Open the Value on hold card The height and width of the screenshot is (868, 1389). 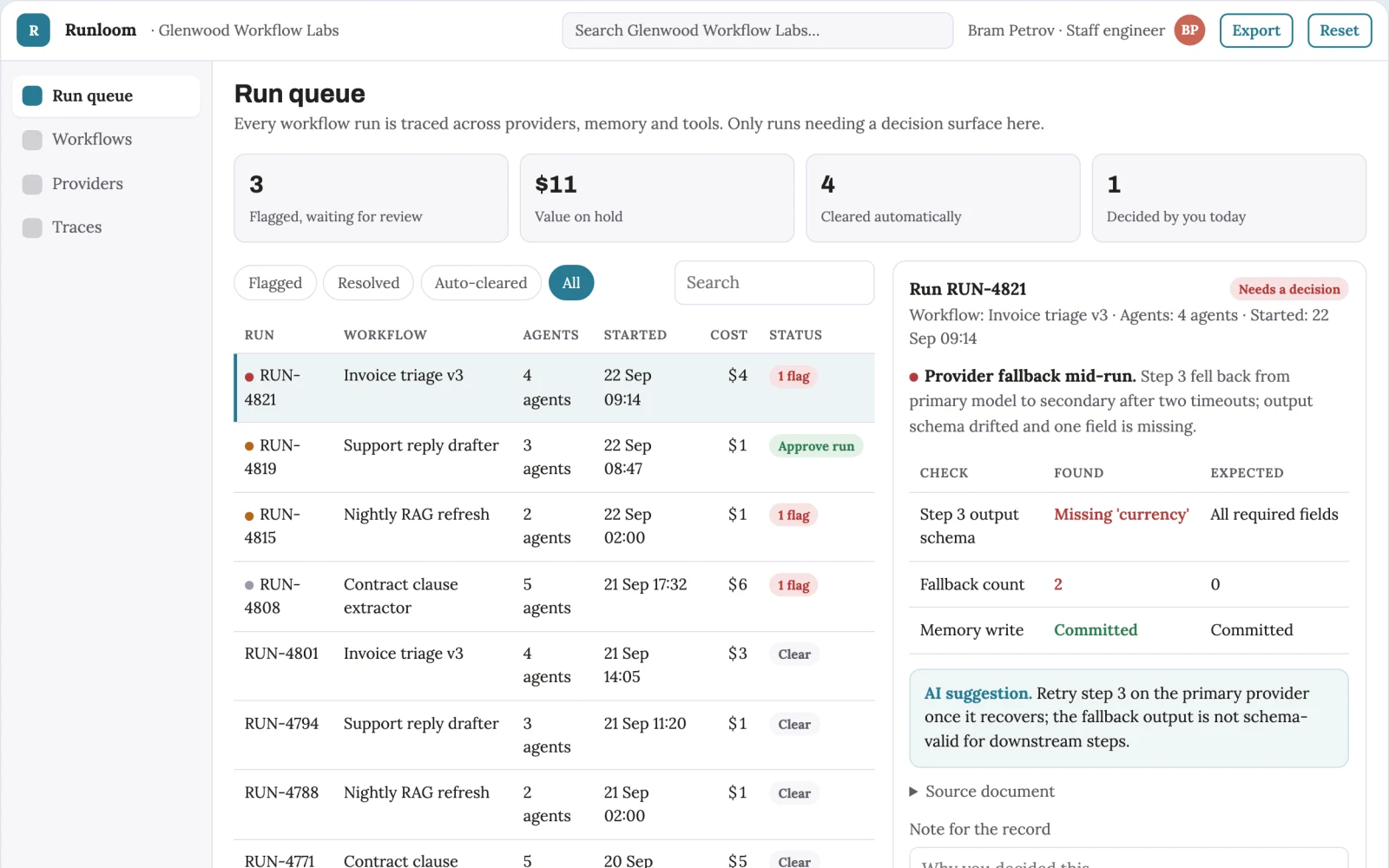(x=657, y=198)
